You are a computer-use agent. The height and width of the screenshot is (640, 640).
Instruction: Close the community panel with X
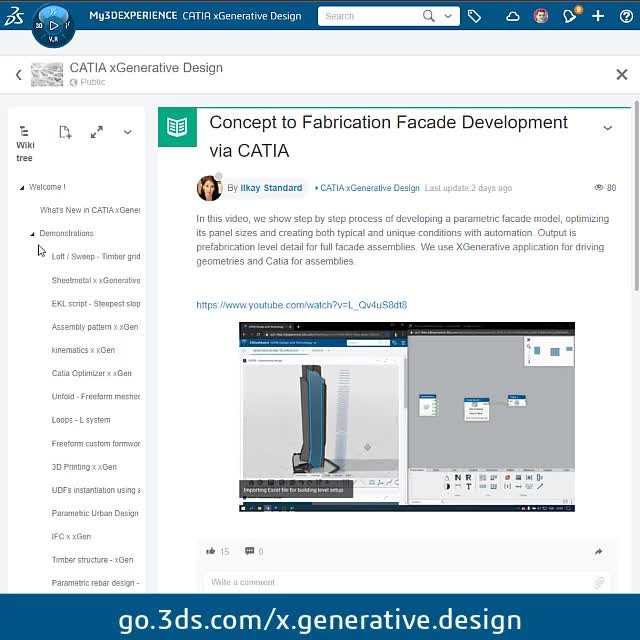622,74
